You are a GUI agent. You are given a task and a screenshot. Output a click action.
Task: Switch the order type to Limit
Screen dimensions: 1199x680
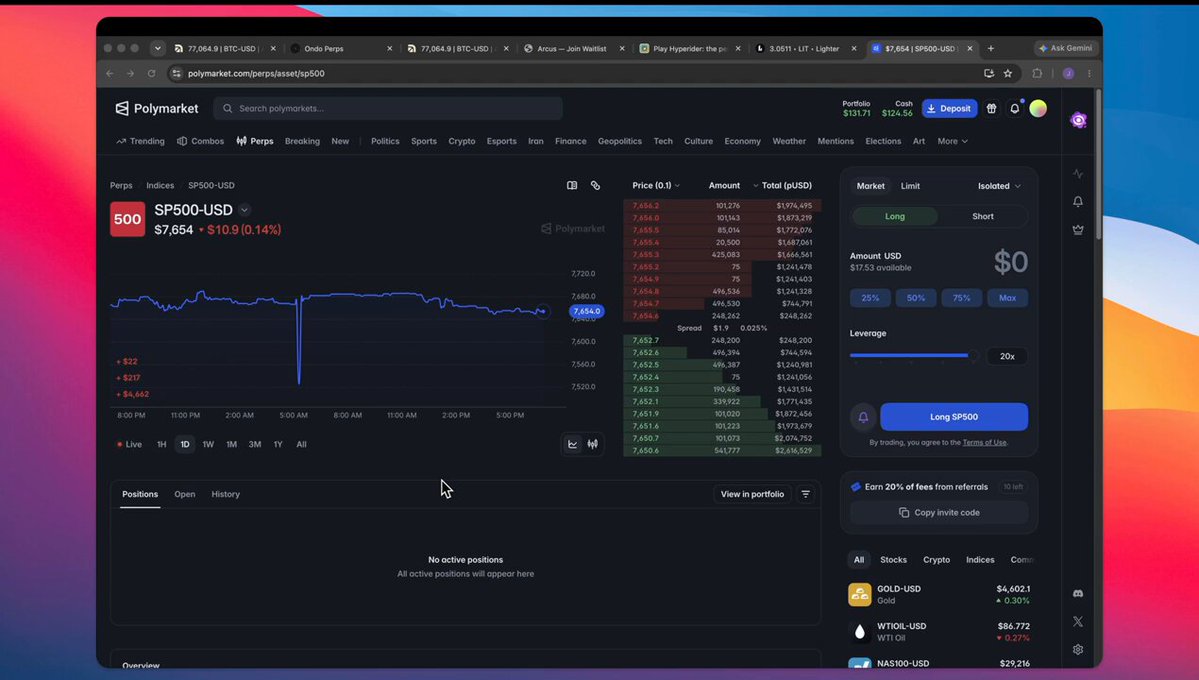click(910, 186)
